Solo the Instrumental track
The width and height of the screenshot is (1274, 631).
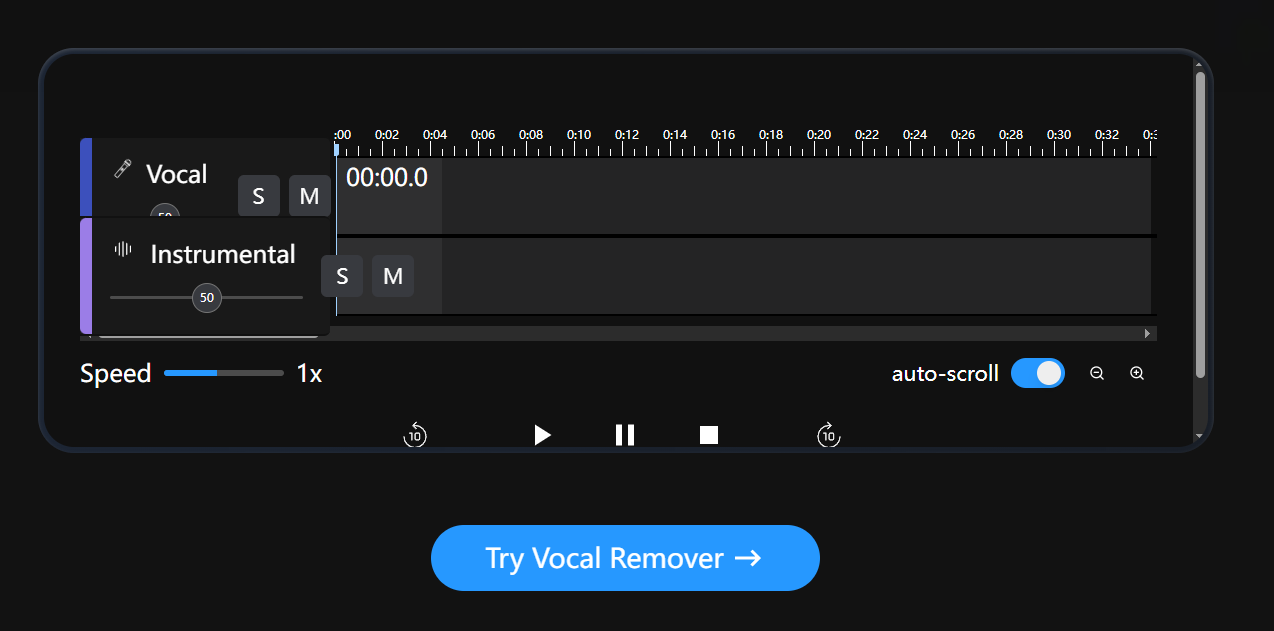[x=342, y=276]
